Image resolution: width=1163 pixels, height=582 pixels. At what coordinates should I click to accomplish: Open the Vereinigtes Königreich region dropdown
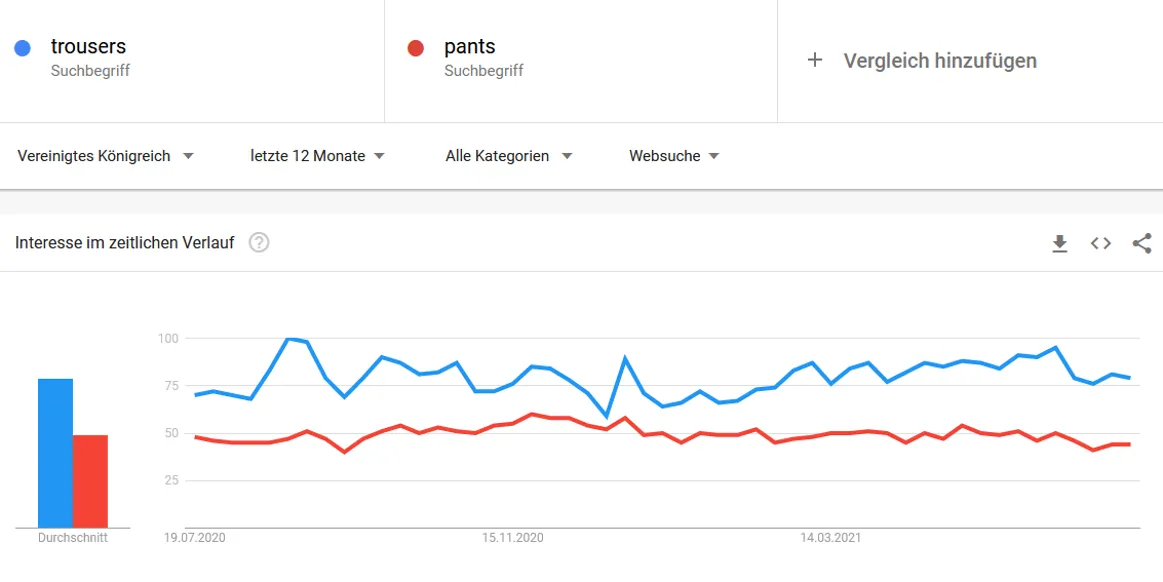tap(105, 156)
